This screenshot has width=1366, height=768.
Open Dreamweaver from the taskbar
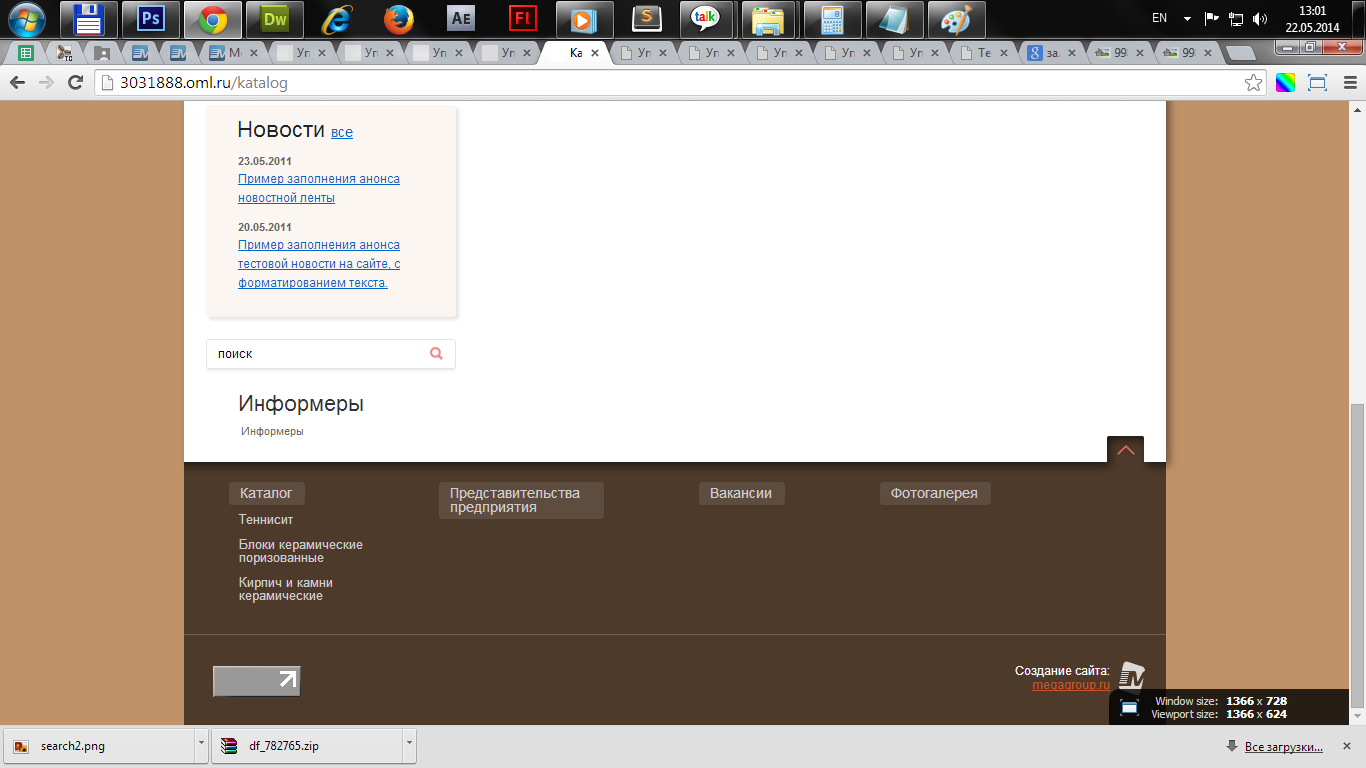275,19
